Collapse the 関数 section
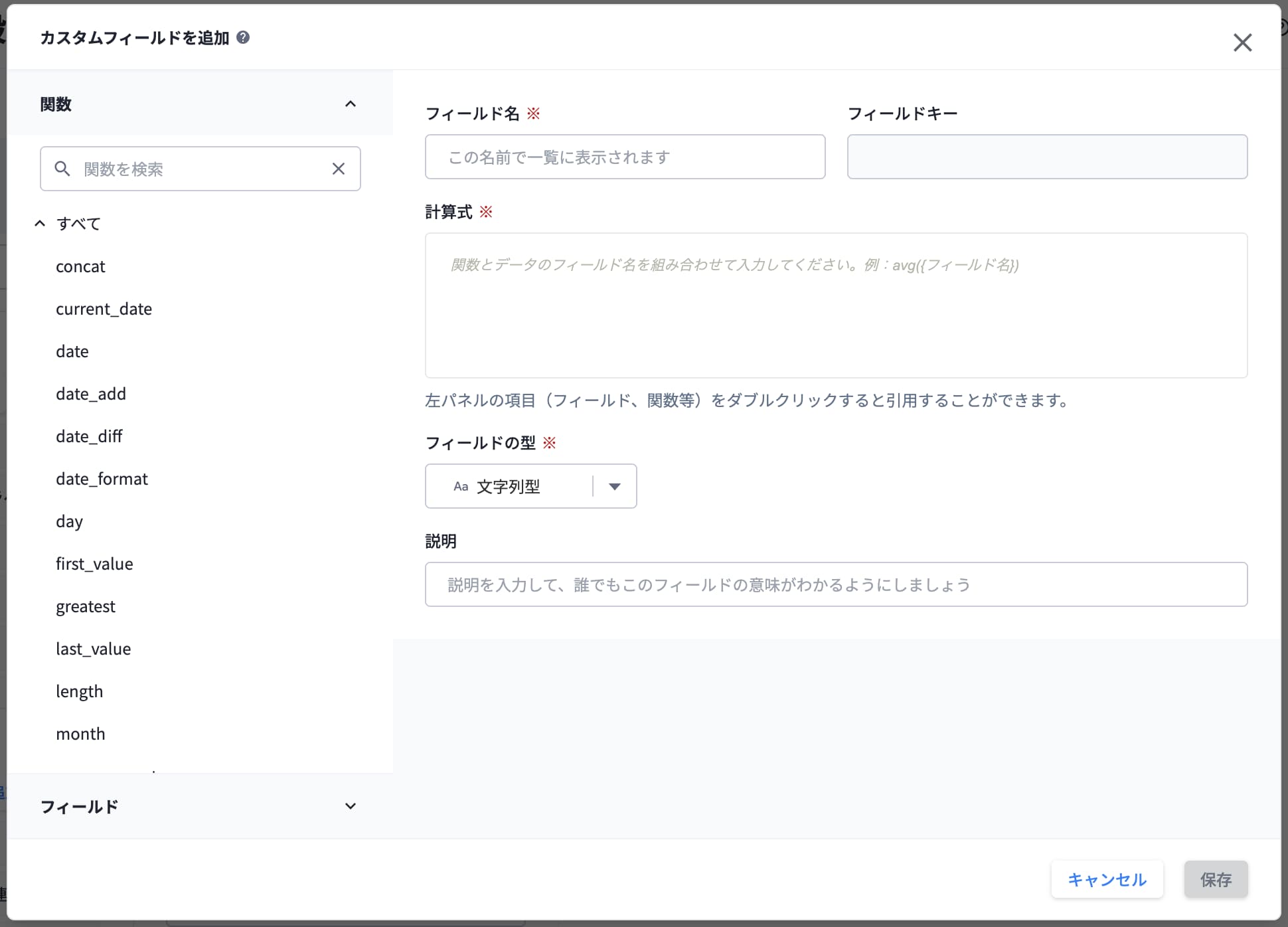Screen dimensions: 1288x927 pos(351,104)
